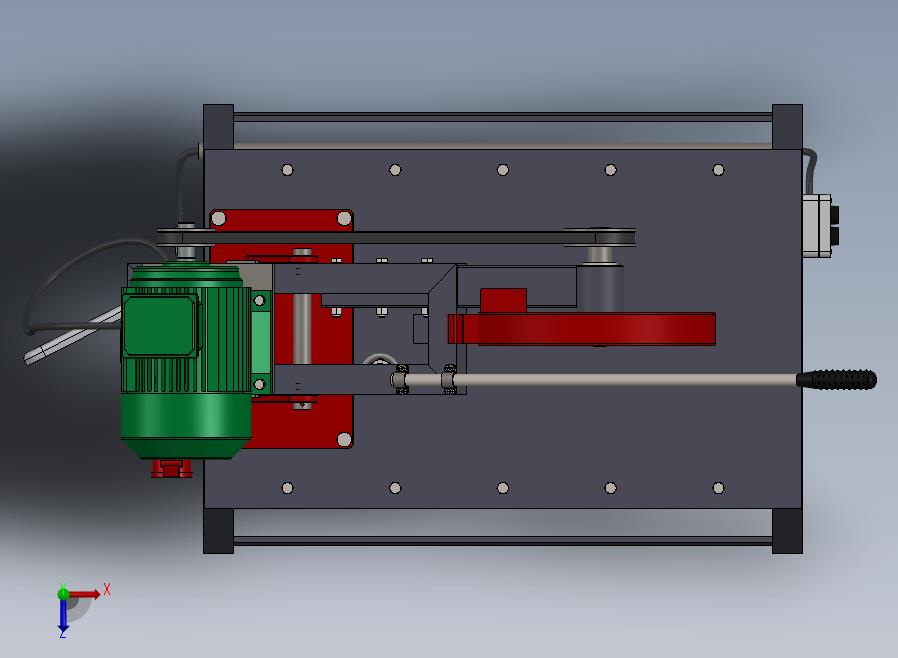Click the blue Z axis arrow on the triad
This screenshot has height=658, width=898.
(x=63, y=616)
